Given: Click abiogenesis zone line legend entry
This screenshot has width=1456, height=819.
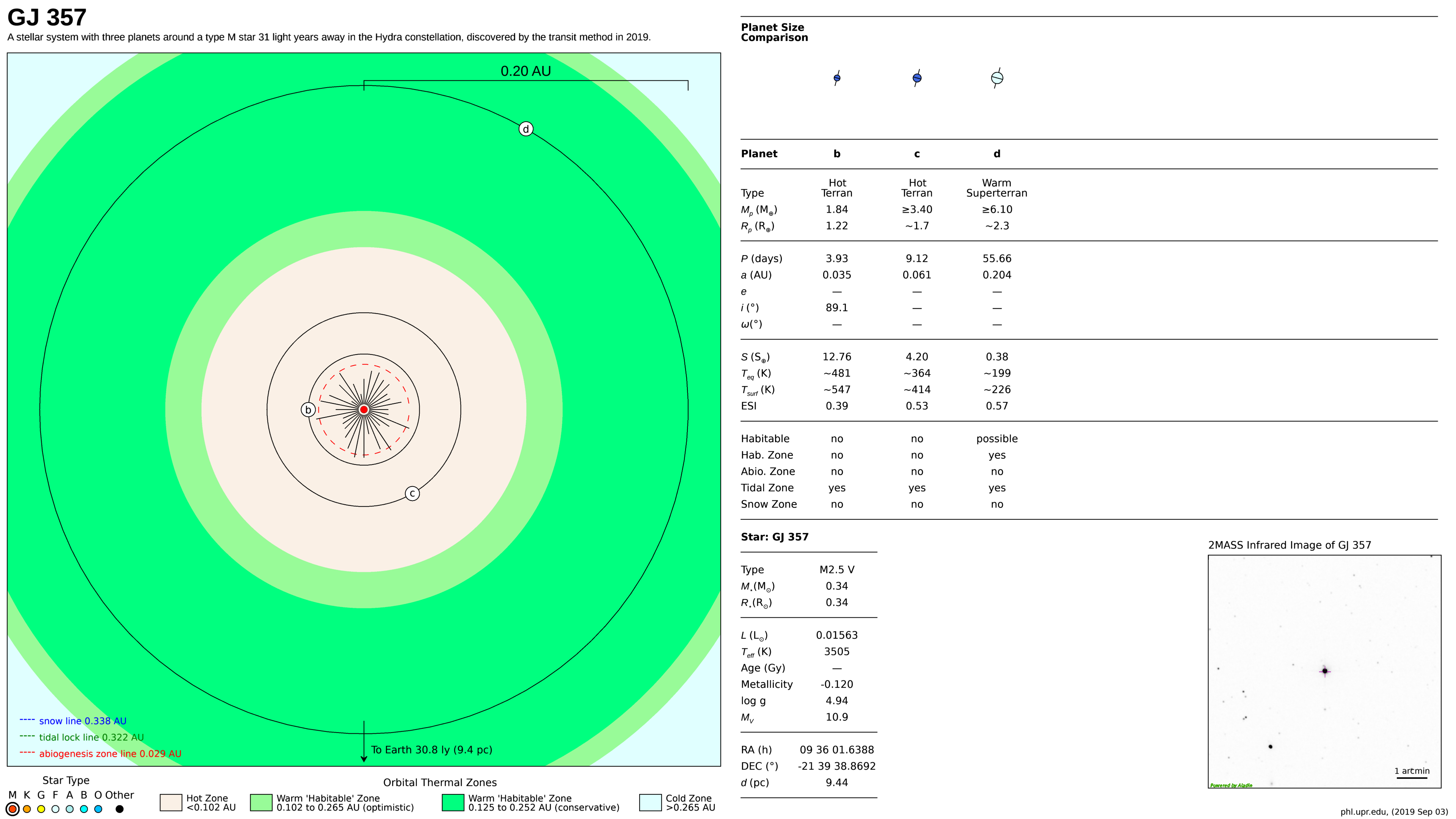Looking at the screenshot, I should tap(110, 753).
